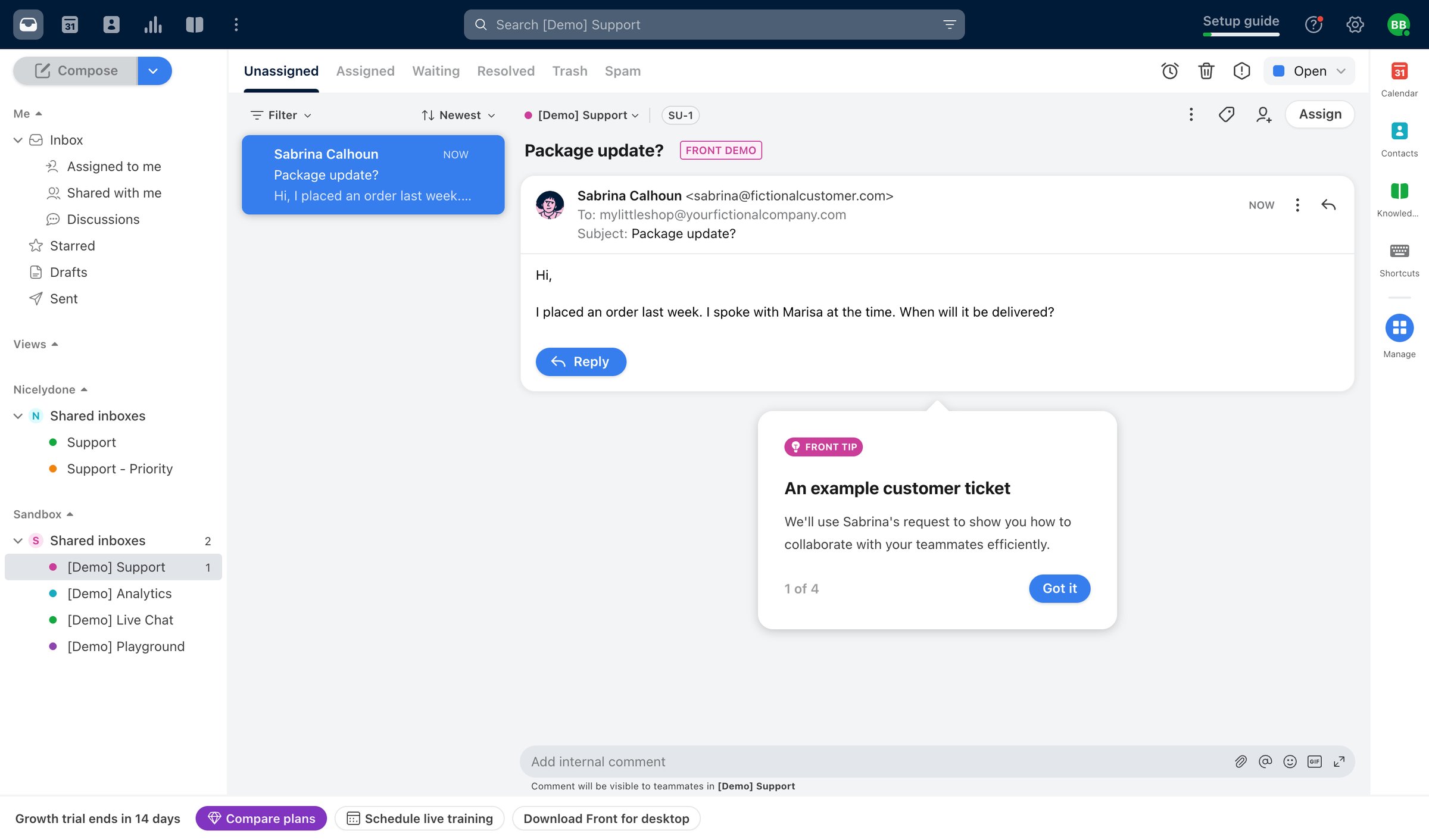Collapse the Views section
1429x840 pixels.
click(x=36, y=344)
